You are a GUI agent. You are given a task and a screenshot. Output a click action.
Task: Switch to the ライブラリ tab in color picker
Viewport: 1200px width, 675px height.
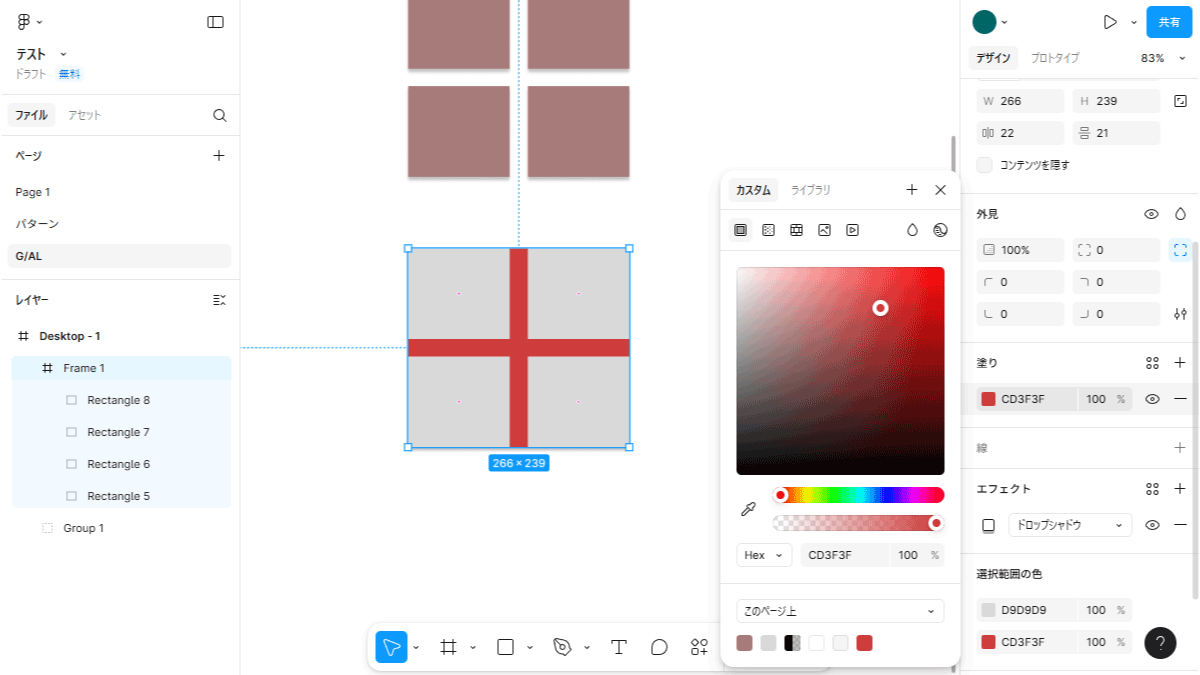click(811, 190)
